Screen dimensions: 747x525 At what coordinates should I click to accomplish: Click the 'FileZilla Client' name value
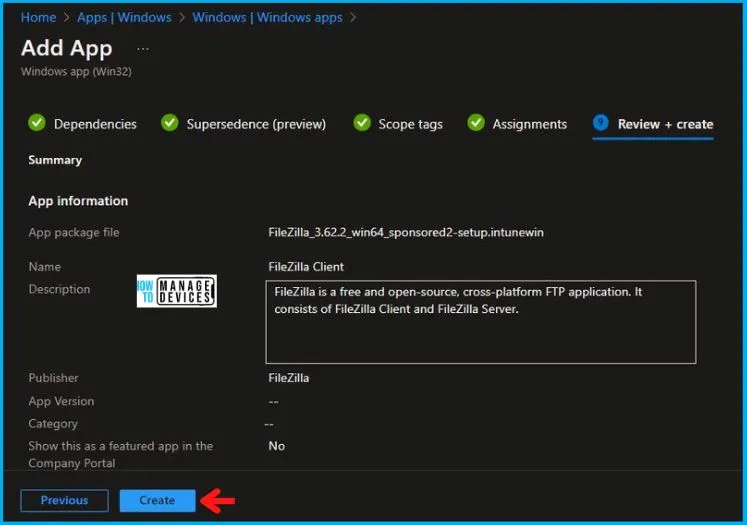[x=306, y=267]
